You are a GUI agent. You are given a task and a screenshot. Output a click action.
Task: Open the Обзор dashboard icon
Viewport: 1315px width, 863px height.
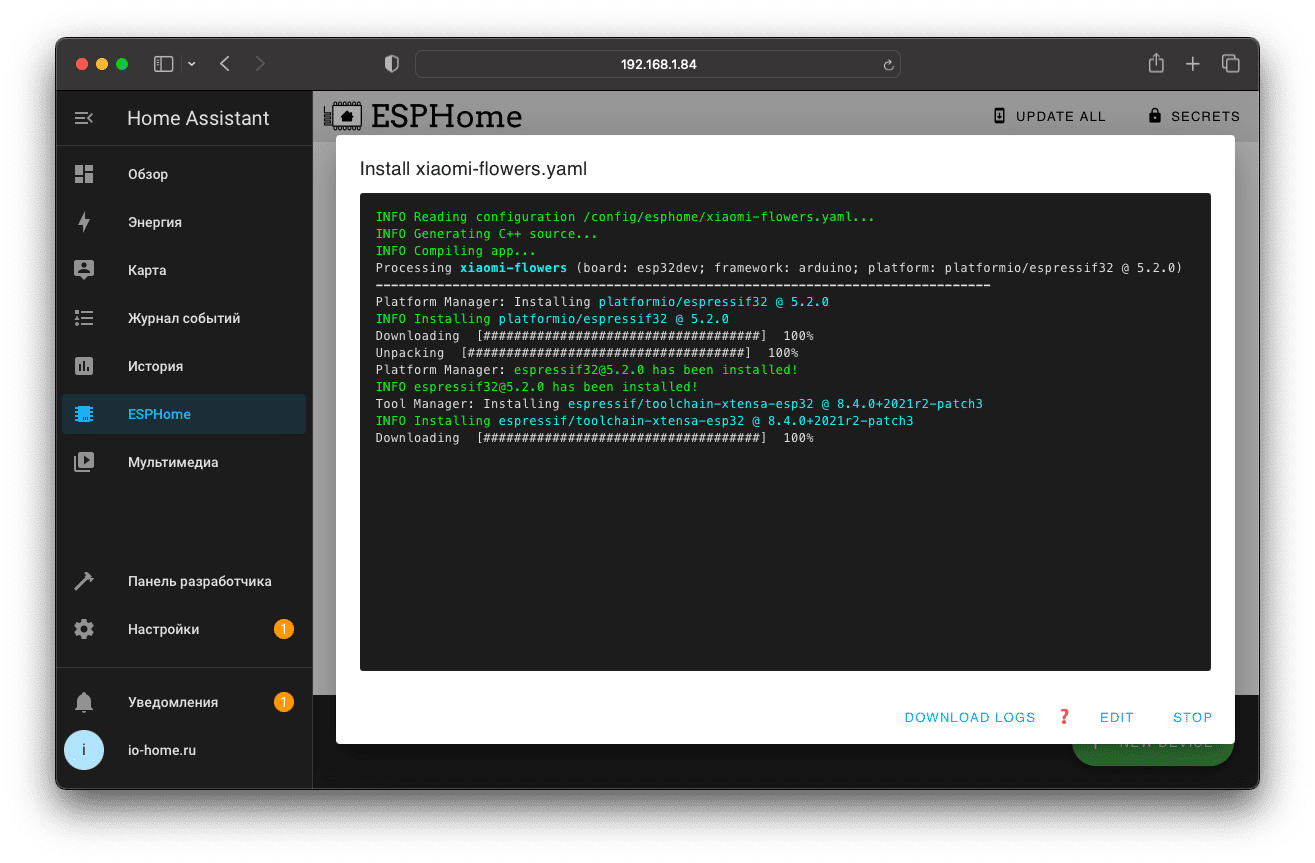pos(84,174)
